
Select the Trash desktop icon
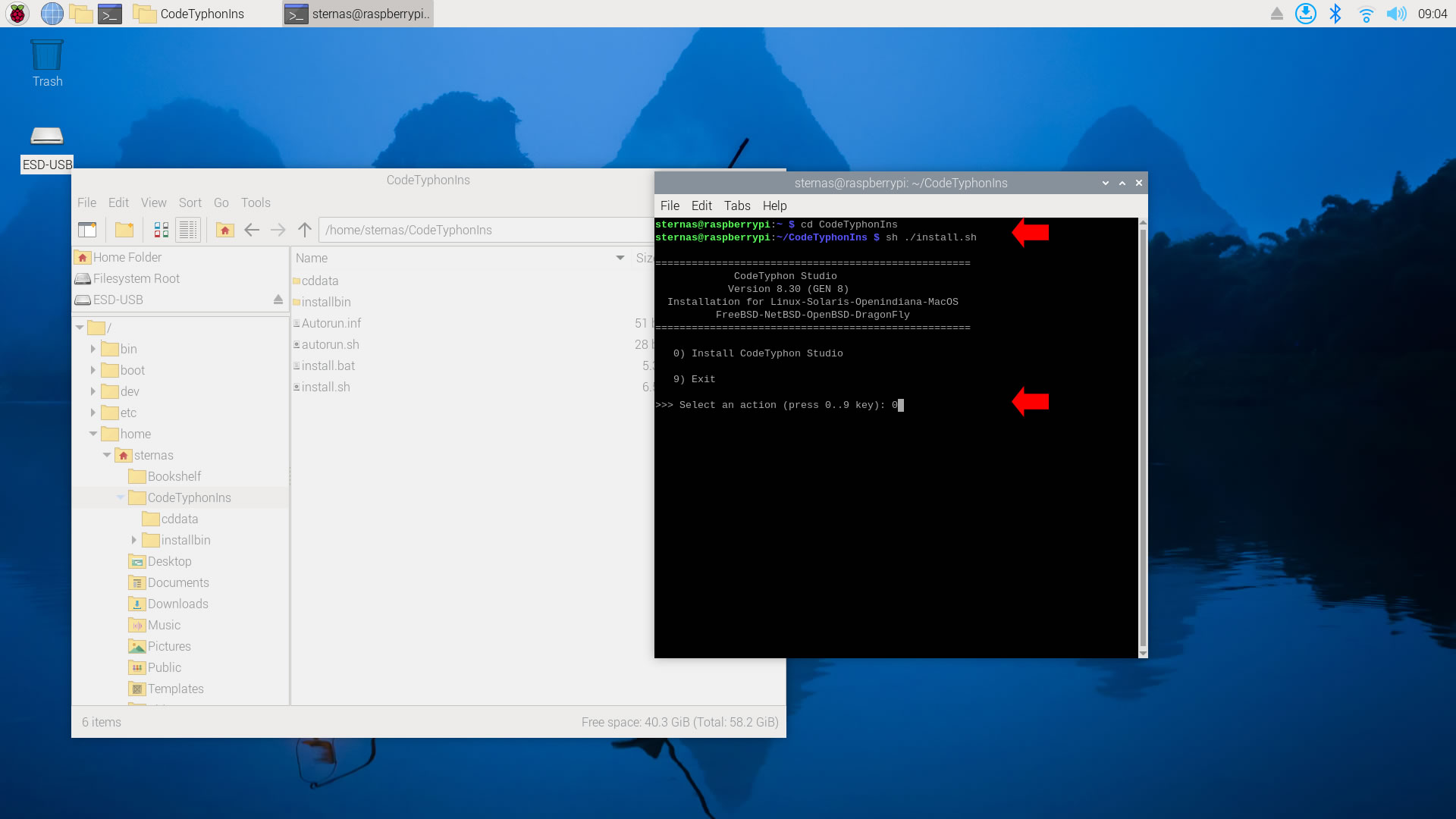point(47,64)
